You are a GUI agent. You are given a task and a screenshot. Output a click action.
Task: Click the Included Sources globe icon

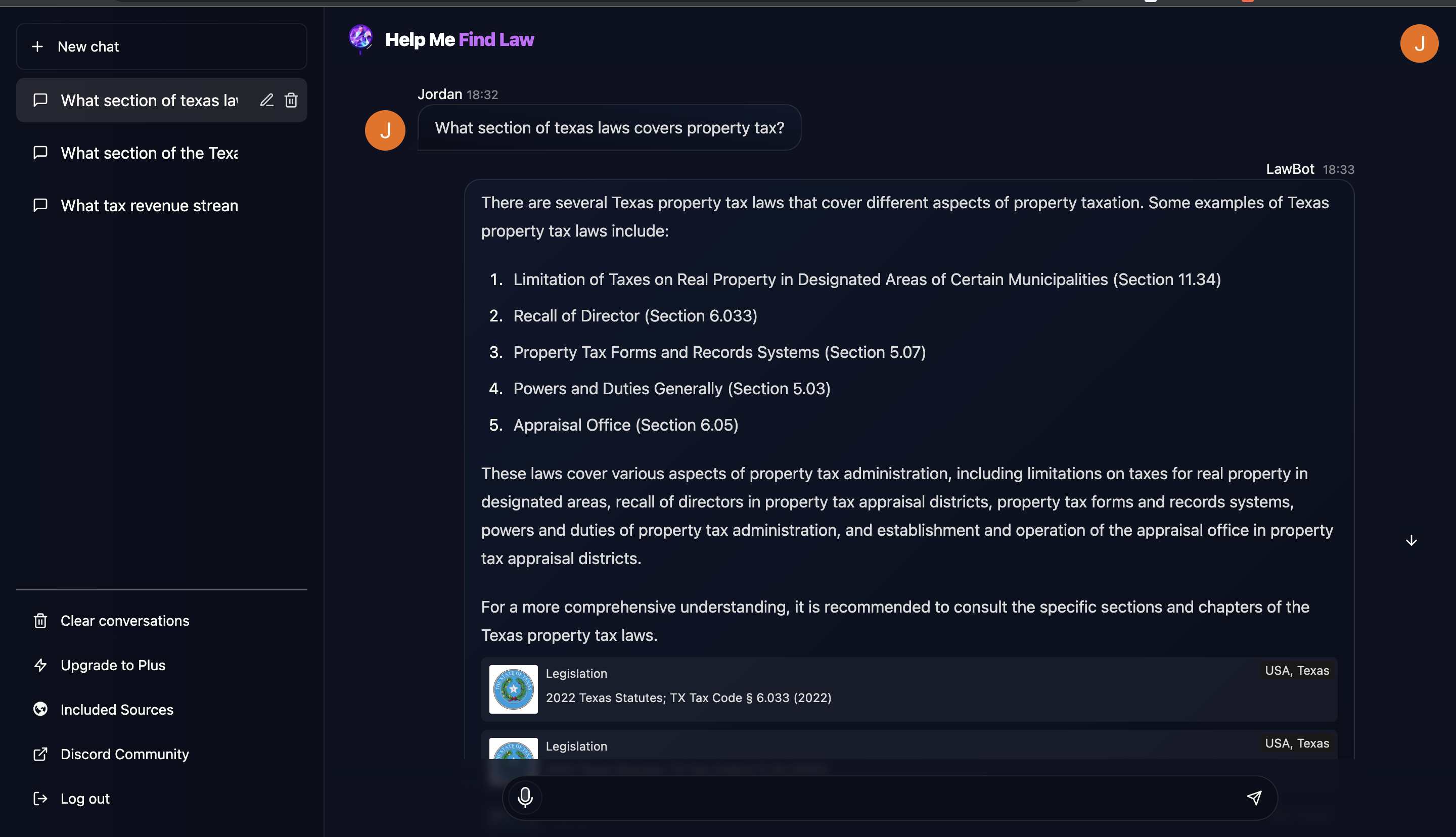pos(40,710)
